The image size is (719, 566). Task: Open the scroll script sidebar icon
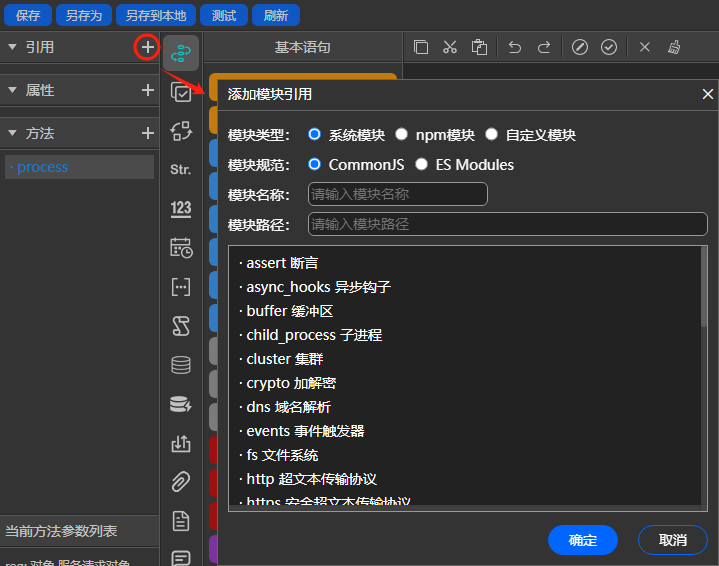pos(181,326)
